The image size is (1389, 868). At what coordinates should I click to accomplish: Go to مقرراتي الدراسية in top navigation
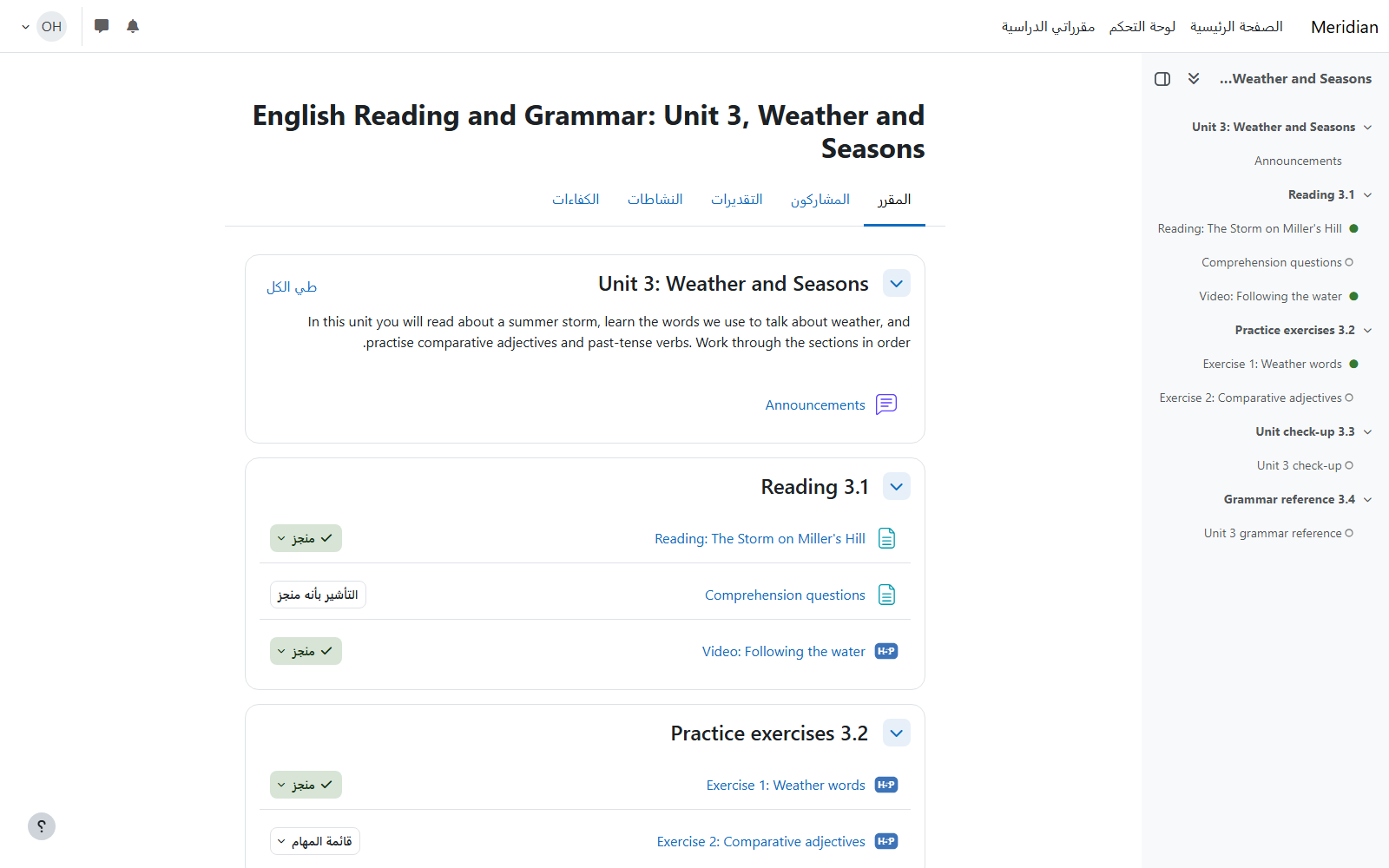(1048, 26)
